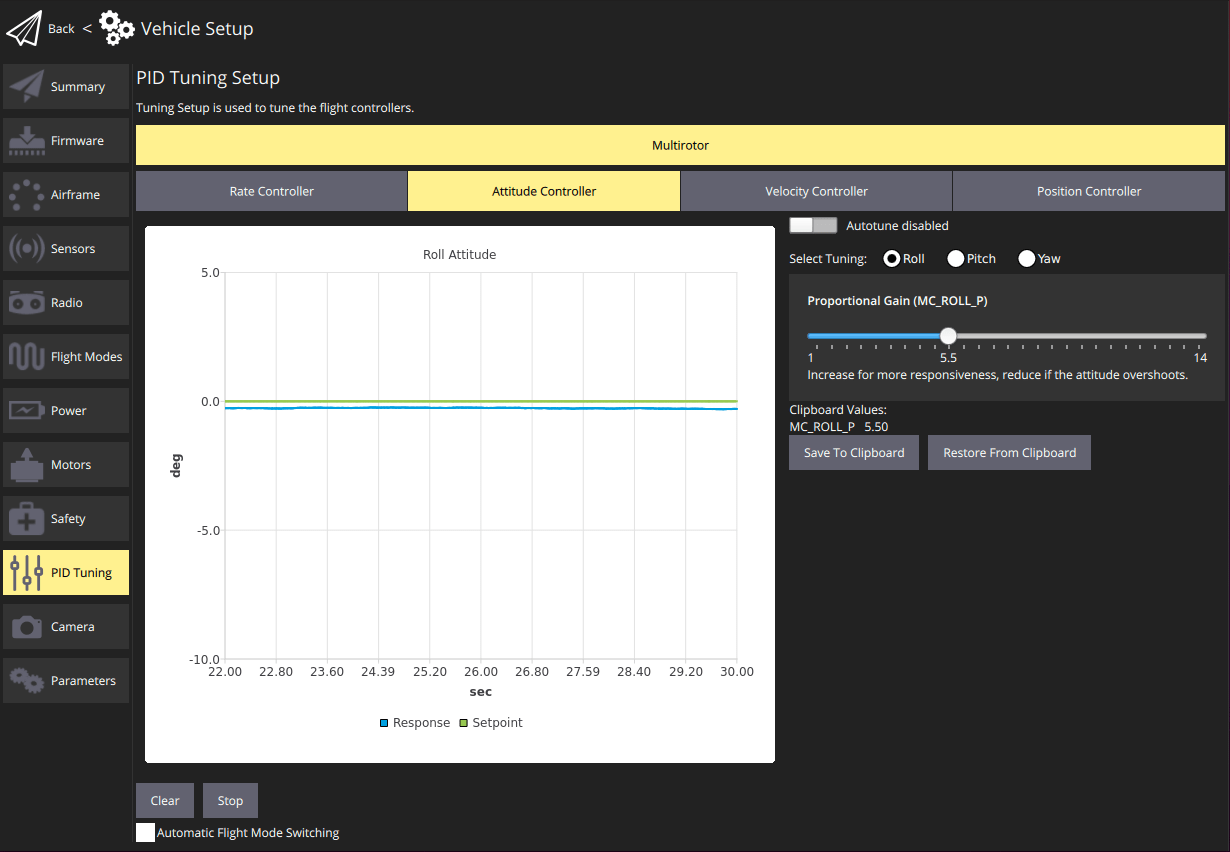Stop the chart recording
This screenshot has height=852, width=1230.
point(230,801)
